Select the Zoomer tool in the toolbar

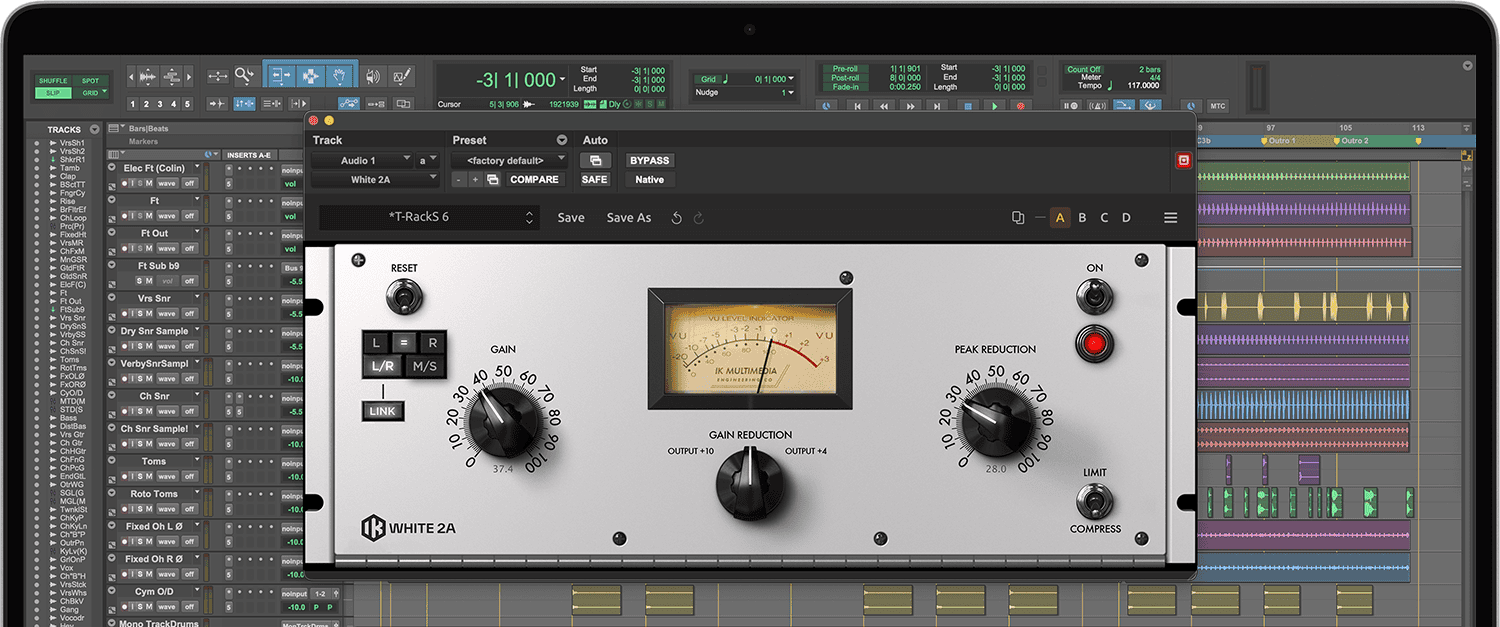click(244, 76)
